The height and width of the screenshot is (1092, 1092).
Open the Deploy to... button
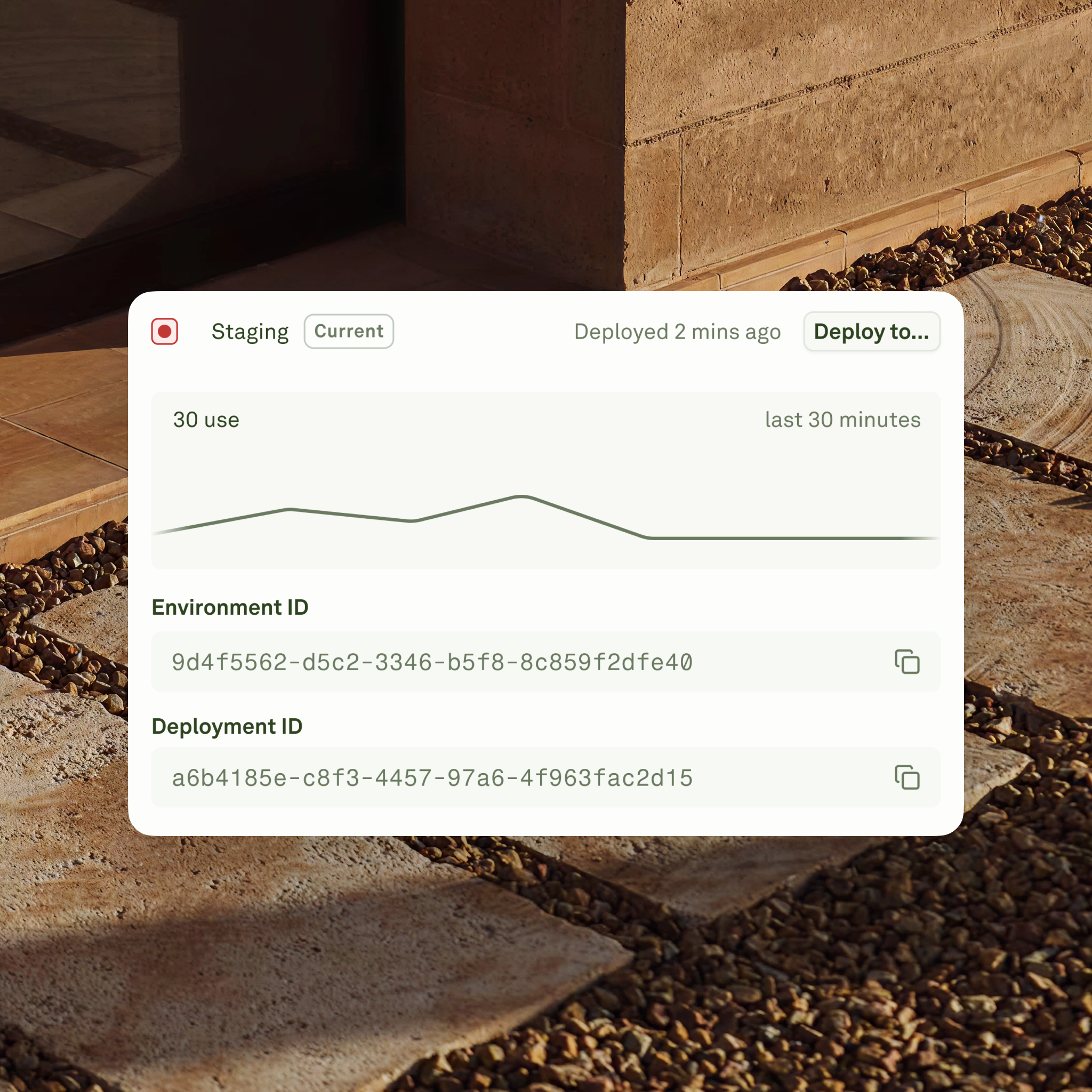[872, 331]
